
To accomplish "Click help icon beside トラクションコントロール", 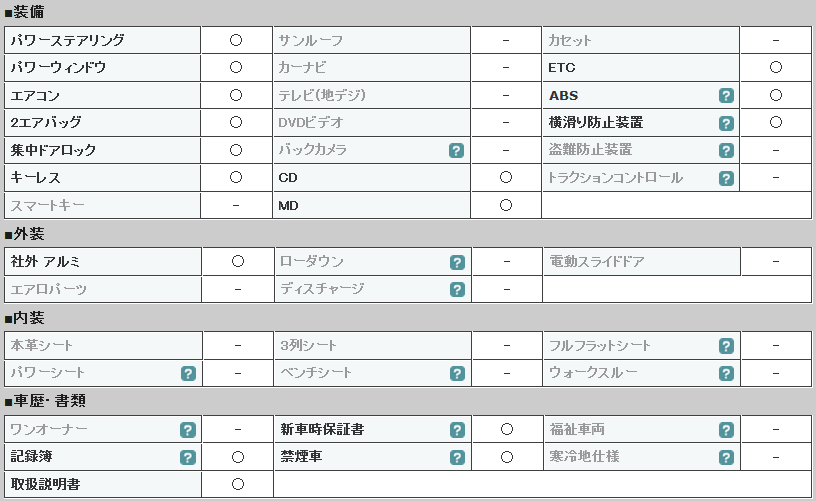I will tap(726, 178).
